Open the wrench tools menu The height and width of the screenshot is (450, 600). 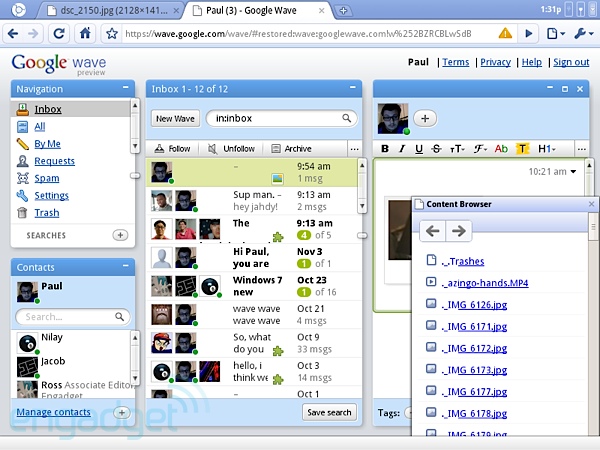584,34
